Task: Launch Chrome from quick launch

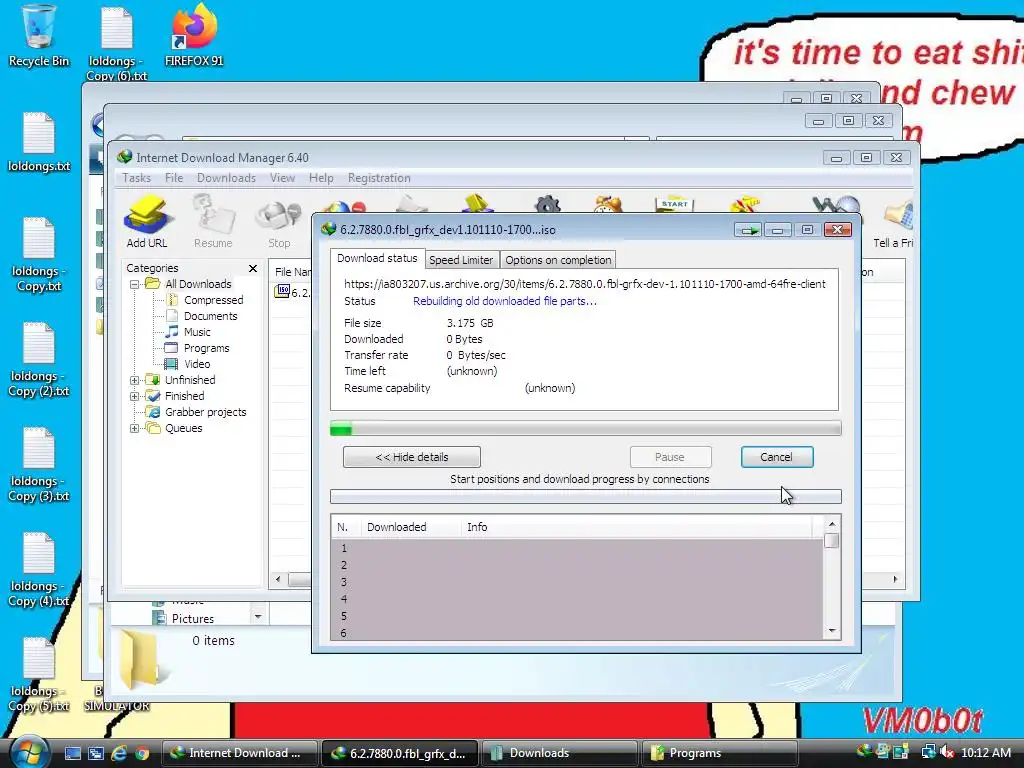Action: [x=142, y=753]
